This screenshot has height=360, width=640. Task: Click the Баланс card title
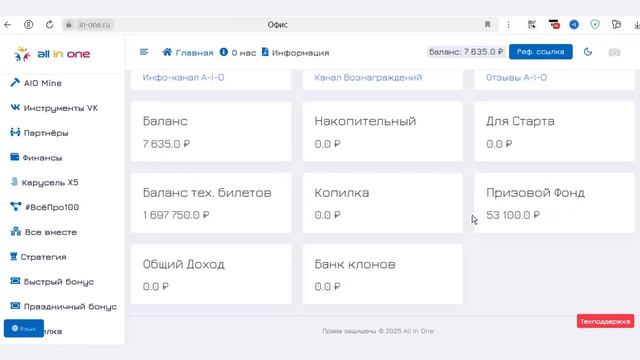(165, 121)
